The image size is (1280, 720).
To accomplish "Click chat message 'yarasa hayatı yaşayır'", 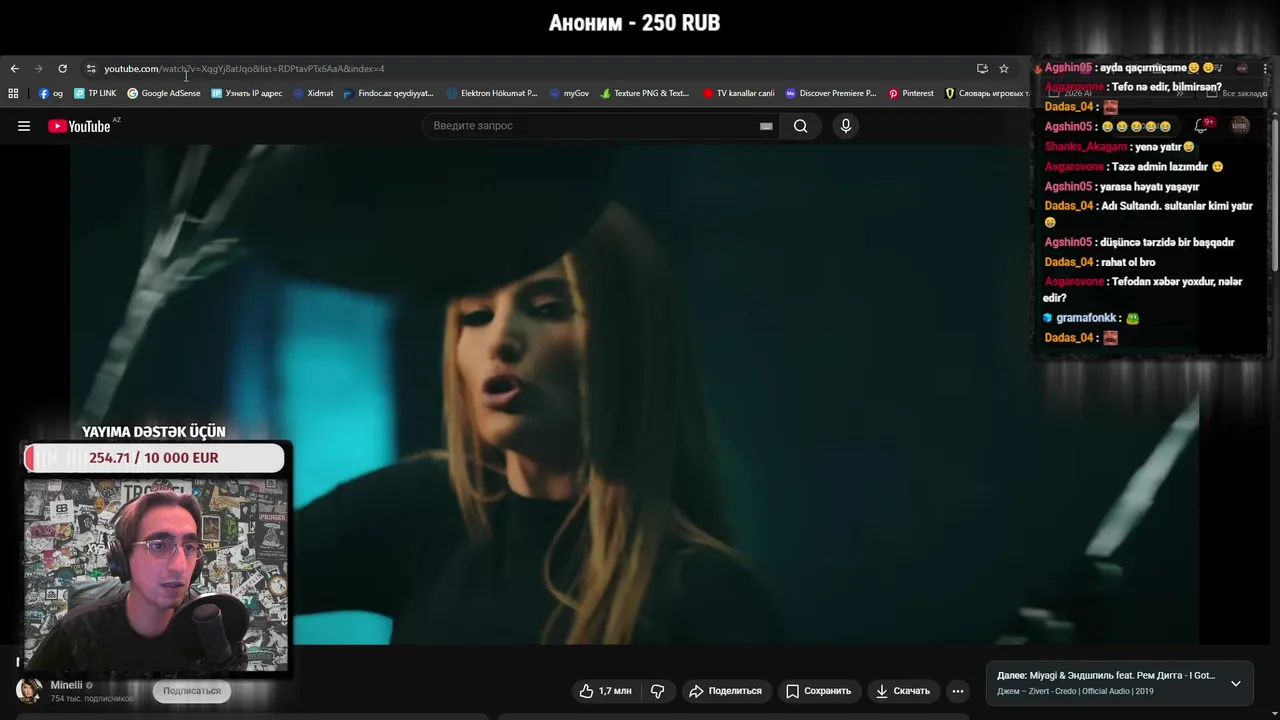I will (1148, 186).
